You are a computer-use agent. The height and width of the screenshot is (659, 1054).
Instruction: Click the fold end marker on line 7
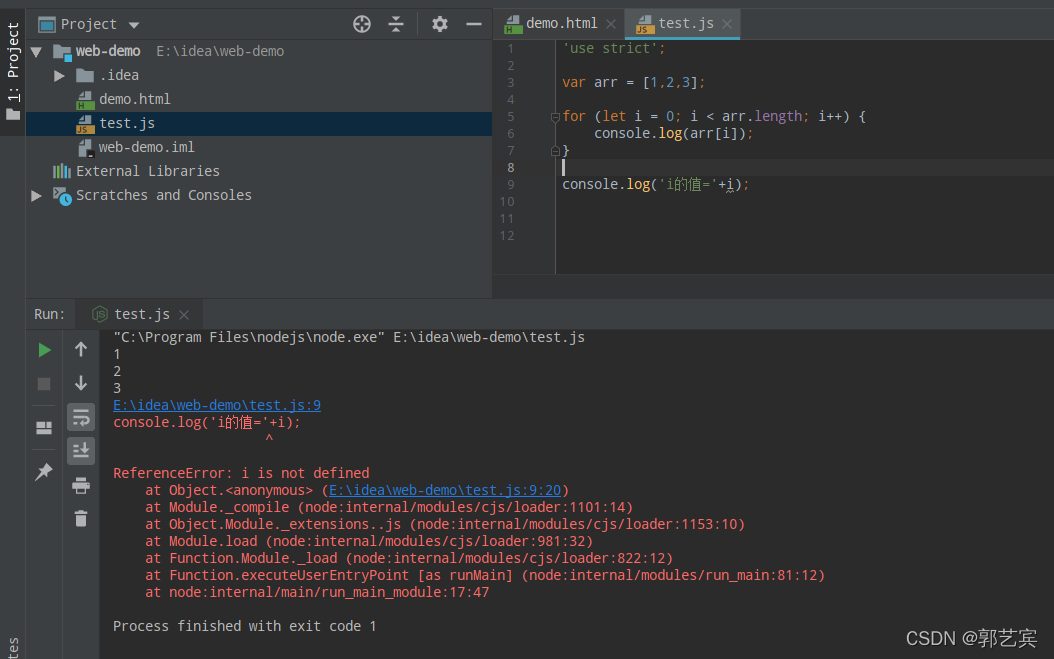(x=555, y=151)
